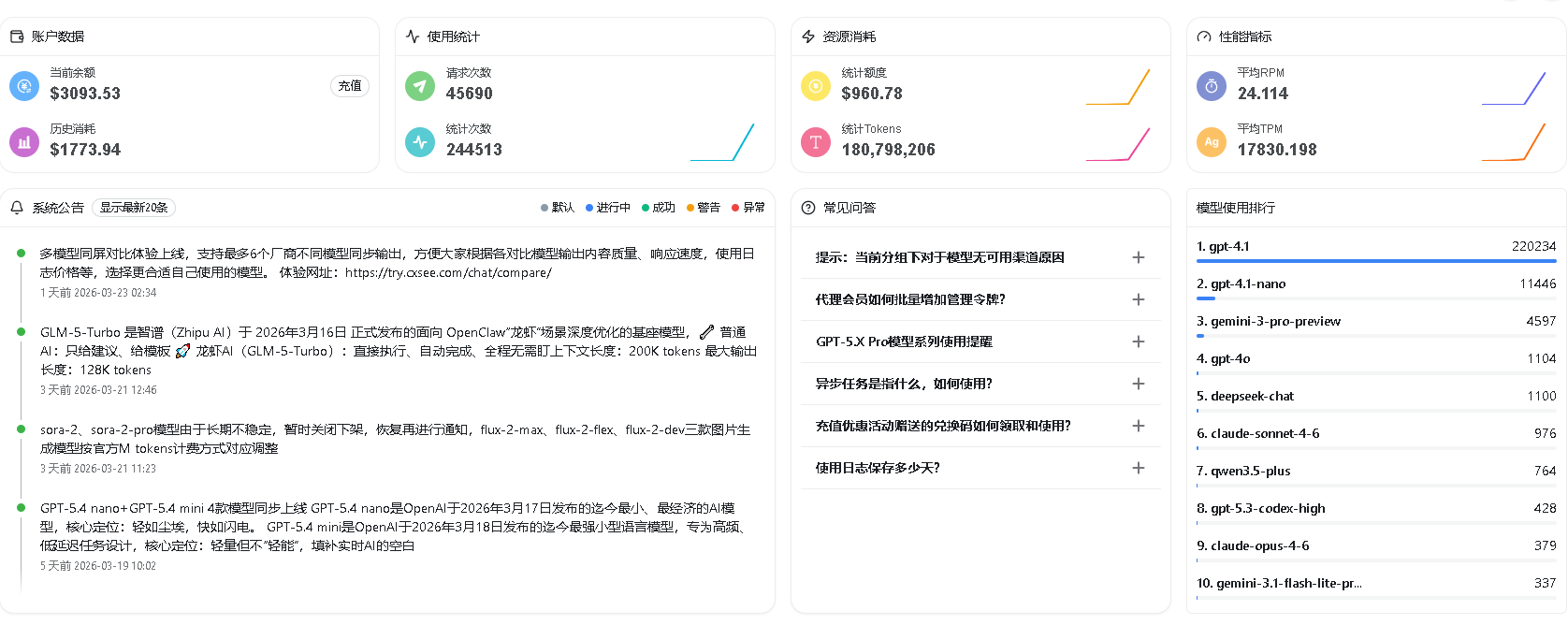Click the current balance wallet icon
Viewport: 1568px width, 625px height.
(x=24, y=86)
